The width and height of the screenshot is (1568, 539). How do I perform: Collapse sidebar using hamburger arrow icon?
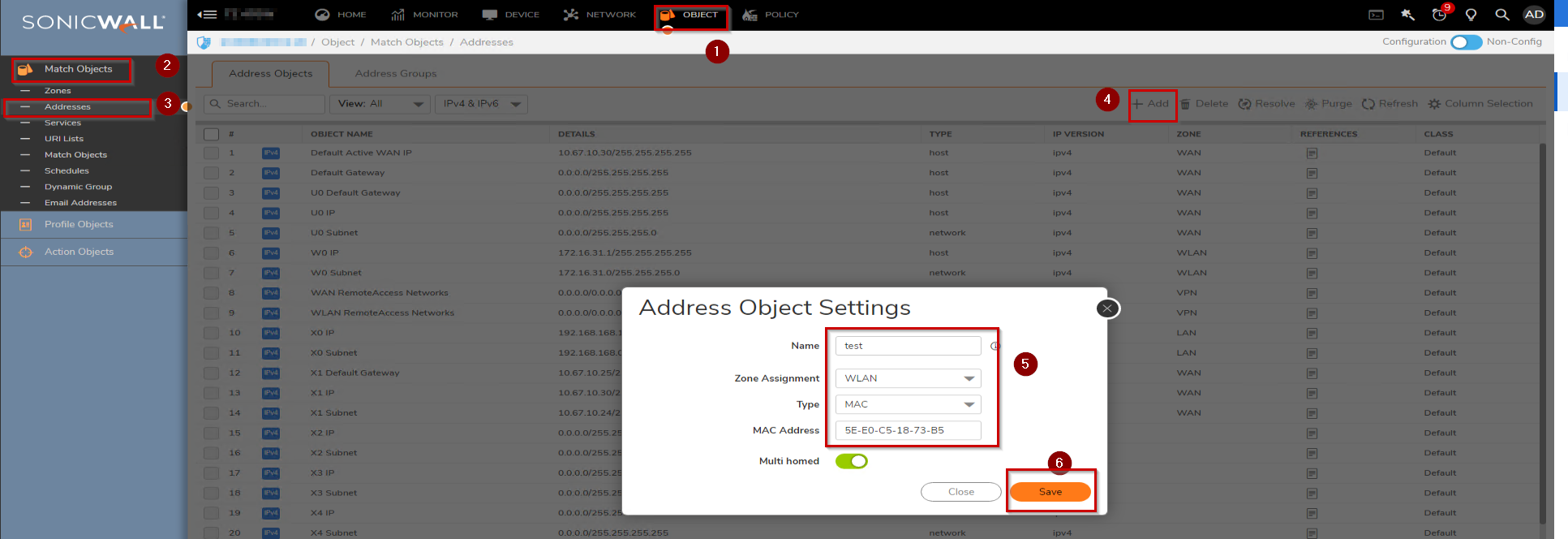point(207,15)
